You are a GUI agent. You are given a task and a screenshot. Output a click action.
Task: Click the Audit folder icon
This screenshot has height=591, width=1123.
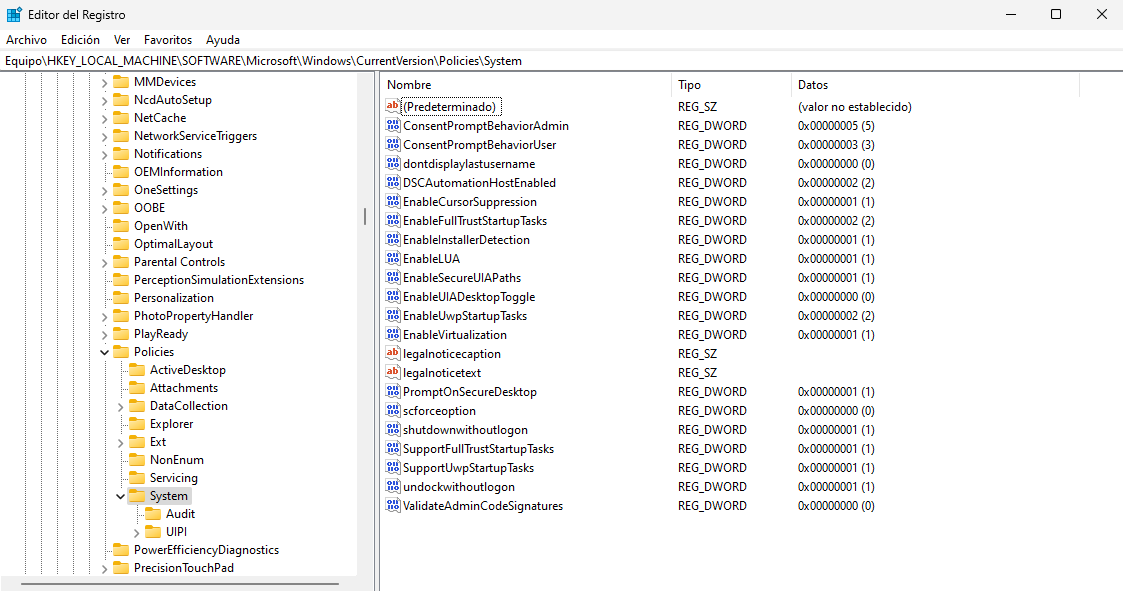153,514
